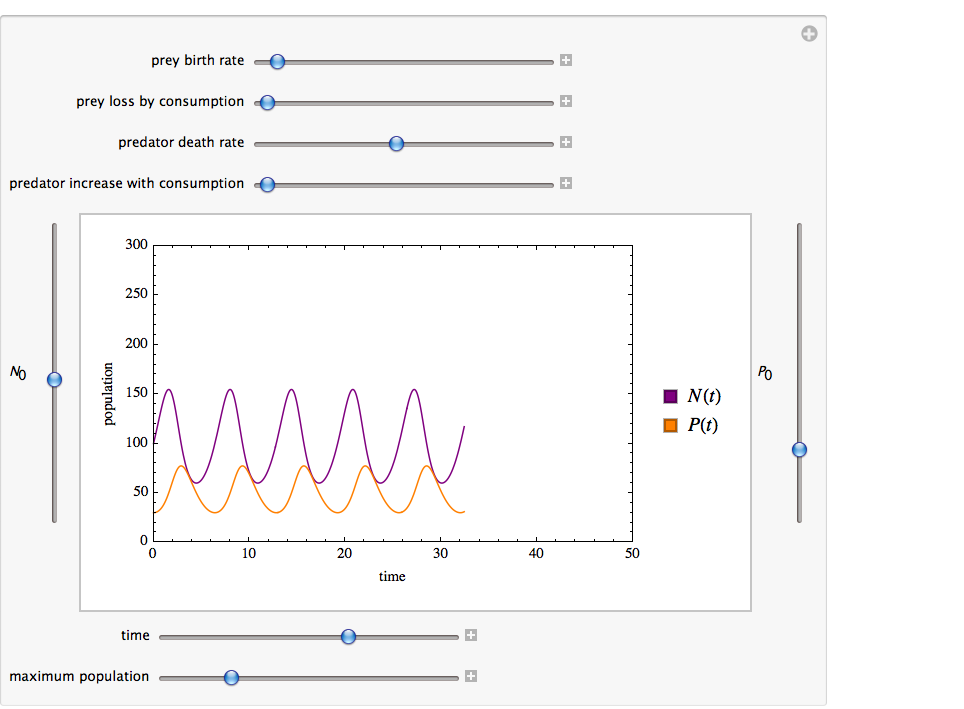Expand the prey loss by consumption controls
964x709 pixels.
pos(566,102)
